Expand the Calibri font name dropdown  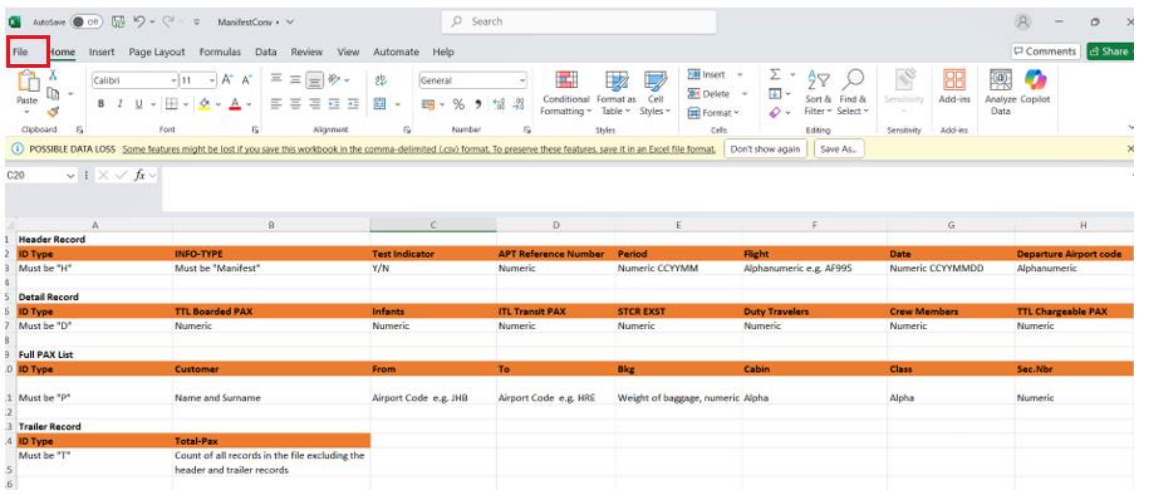pos(173,80)
